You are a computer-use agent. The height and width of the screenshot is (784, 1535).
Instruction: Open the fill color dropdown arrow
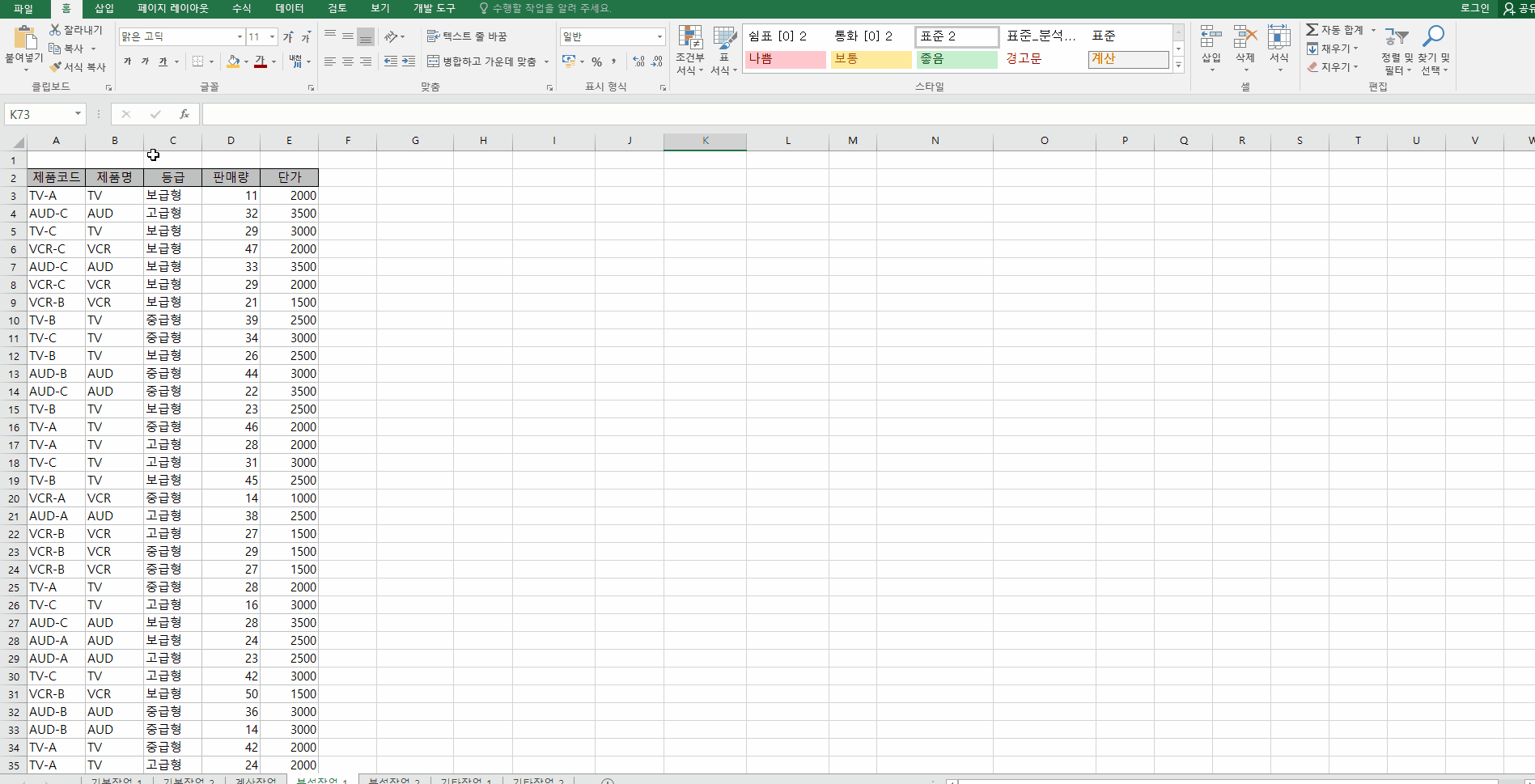[247, 61]
